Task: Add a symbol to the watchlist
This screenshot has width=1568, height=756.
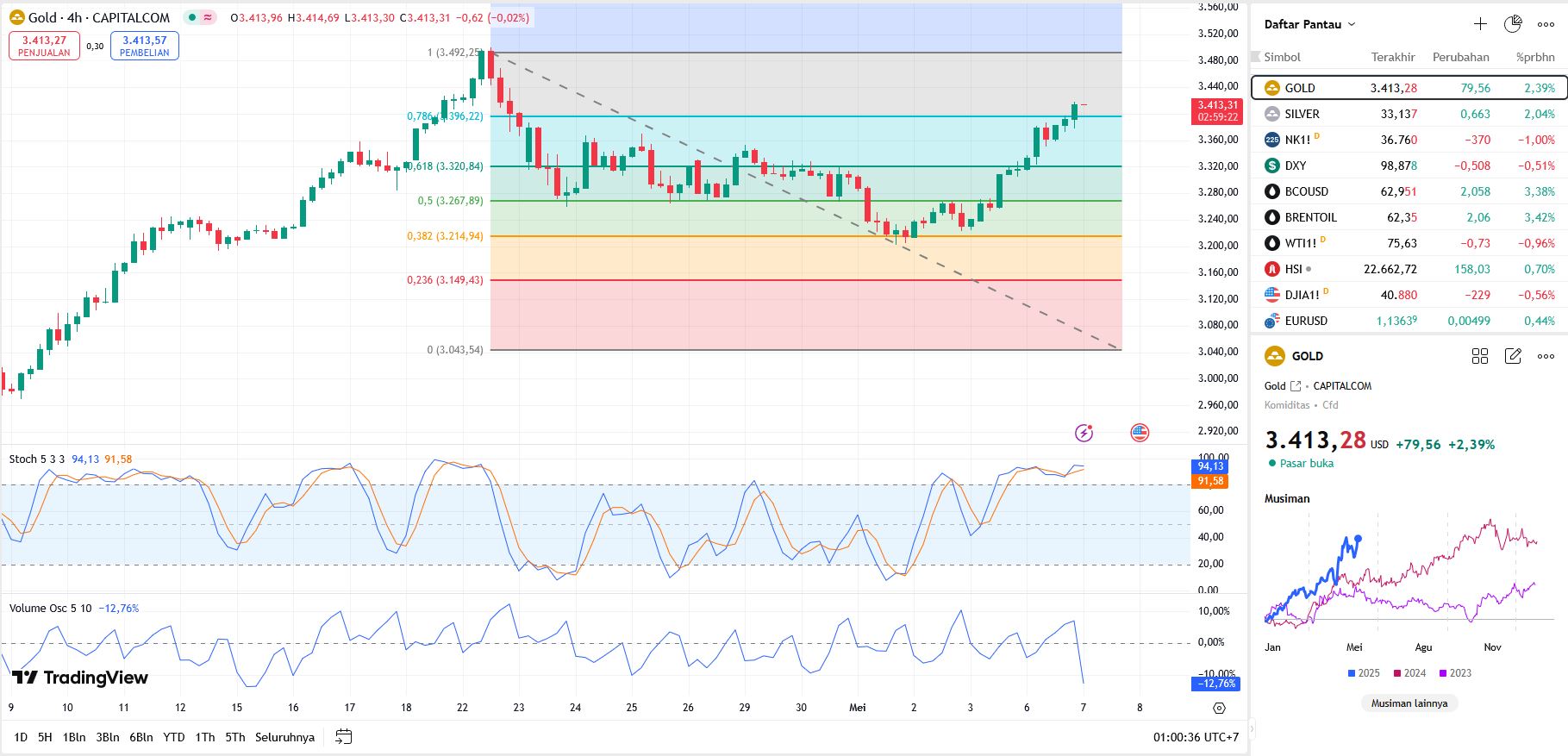Action: click(1480, 24)
